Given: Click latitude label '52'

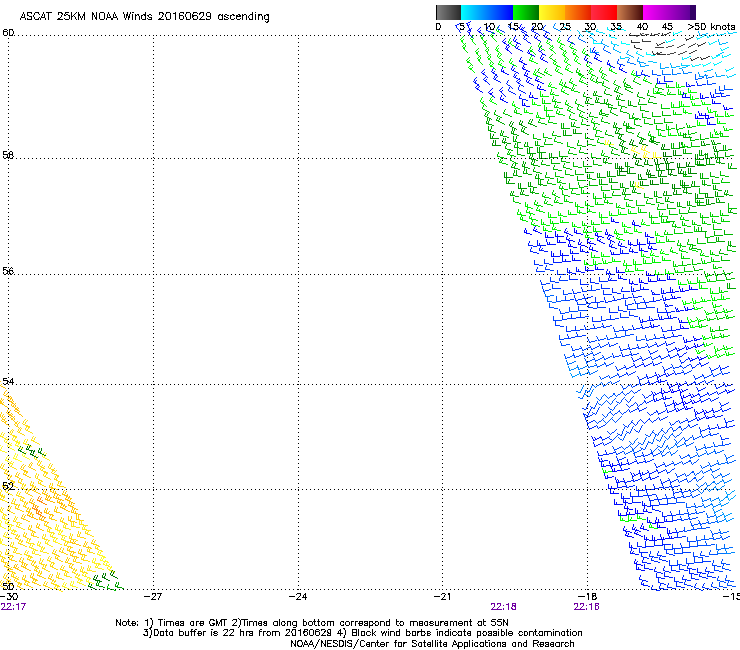Looking at the screenshot, I should (x=8, y=486).
